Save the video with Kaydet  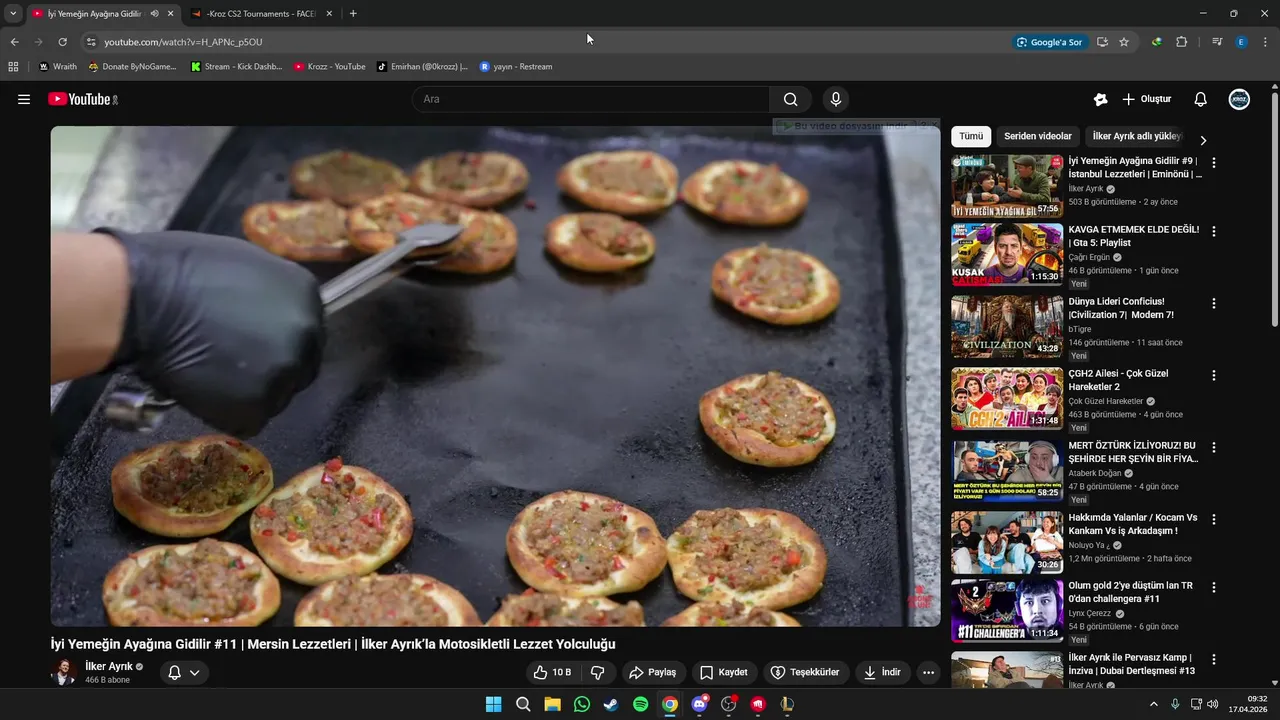(x=724, y=672)
